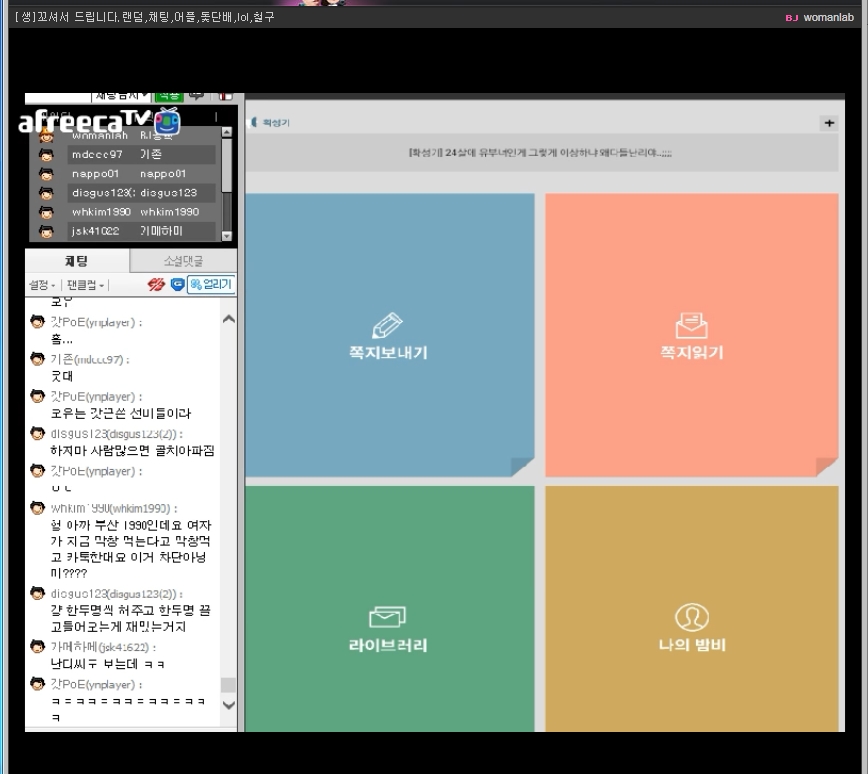Screen dimensions: 868x774
Task: Click the 얼리기 freeze chat button
Action: pyautogui.click(x=211, y=285)
